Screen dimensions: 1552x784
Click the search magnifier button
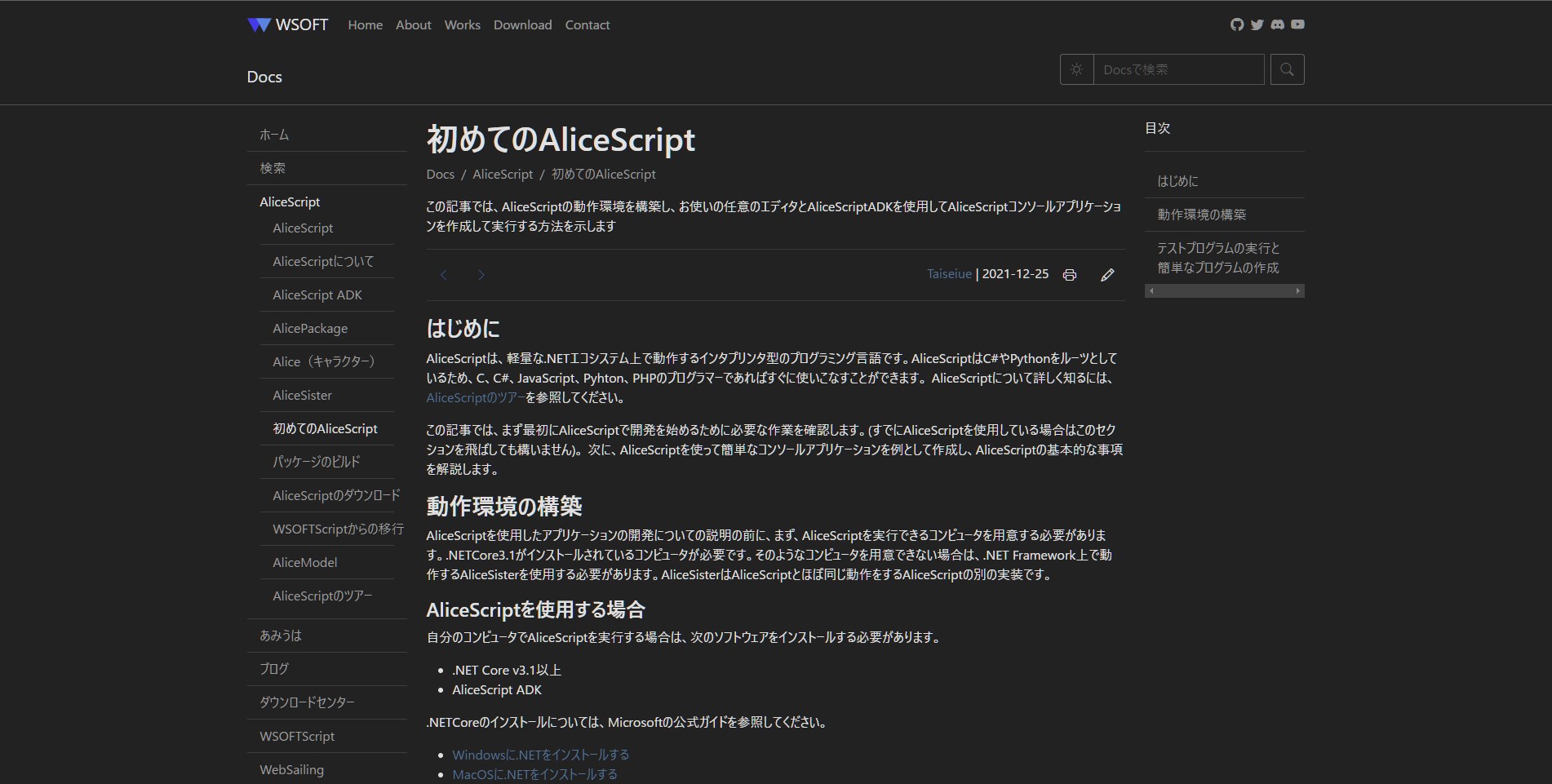1286,69
